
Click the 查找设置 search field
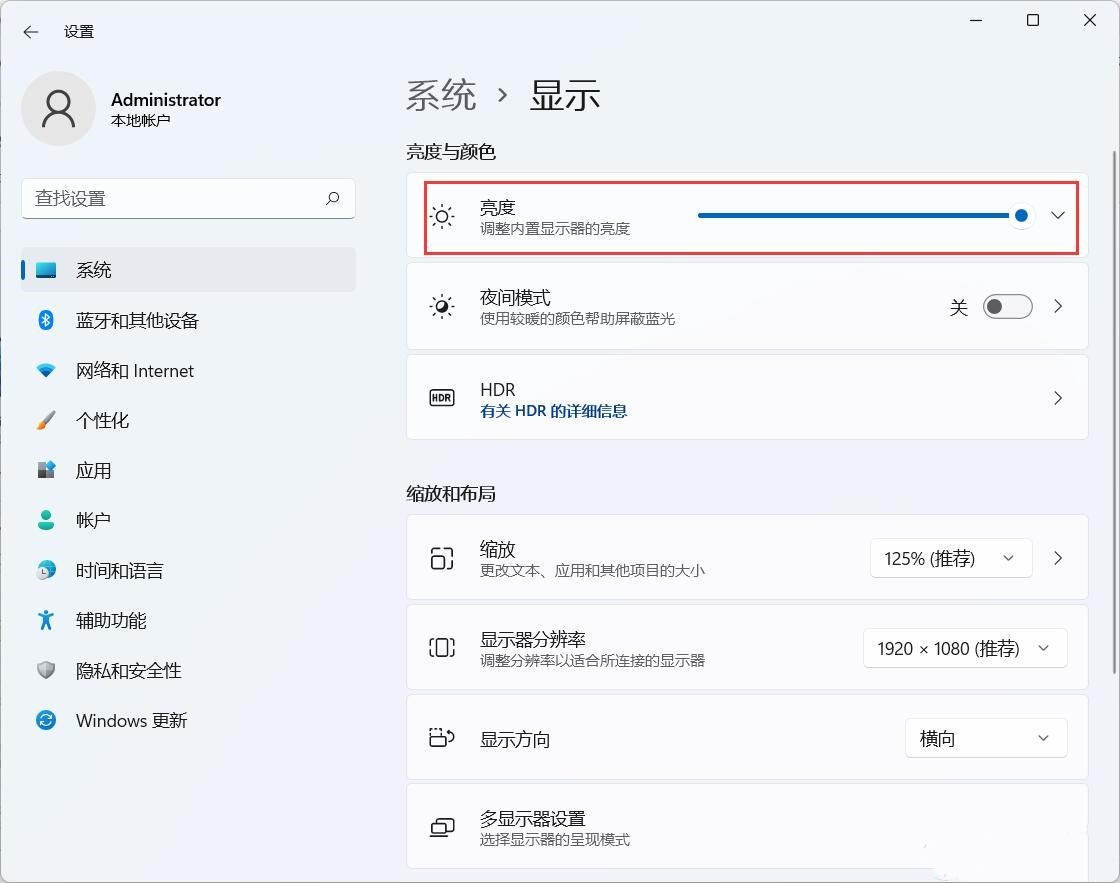point(175,198)
